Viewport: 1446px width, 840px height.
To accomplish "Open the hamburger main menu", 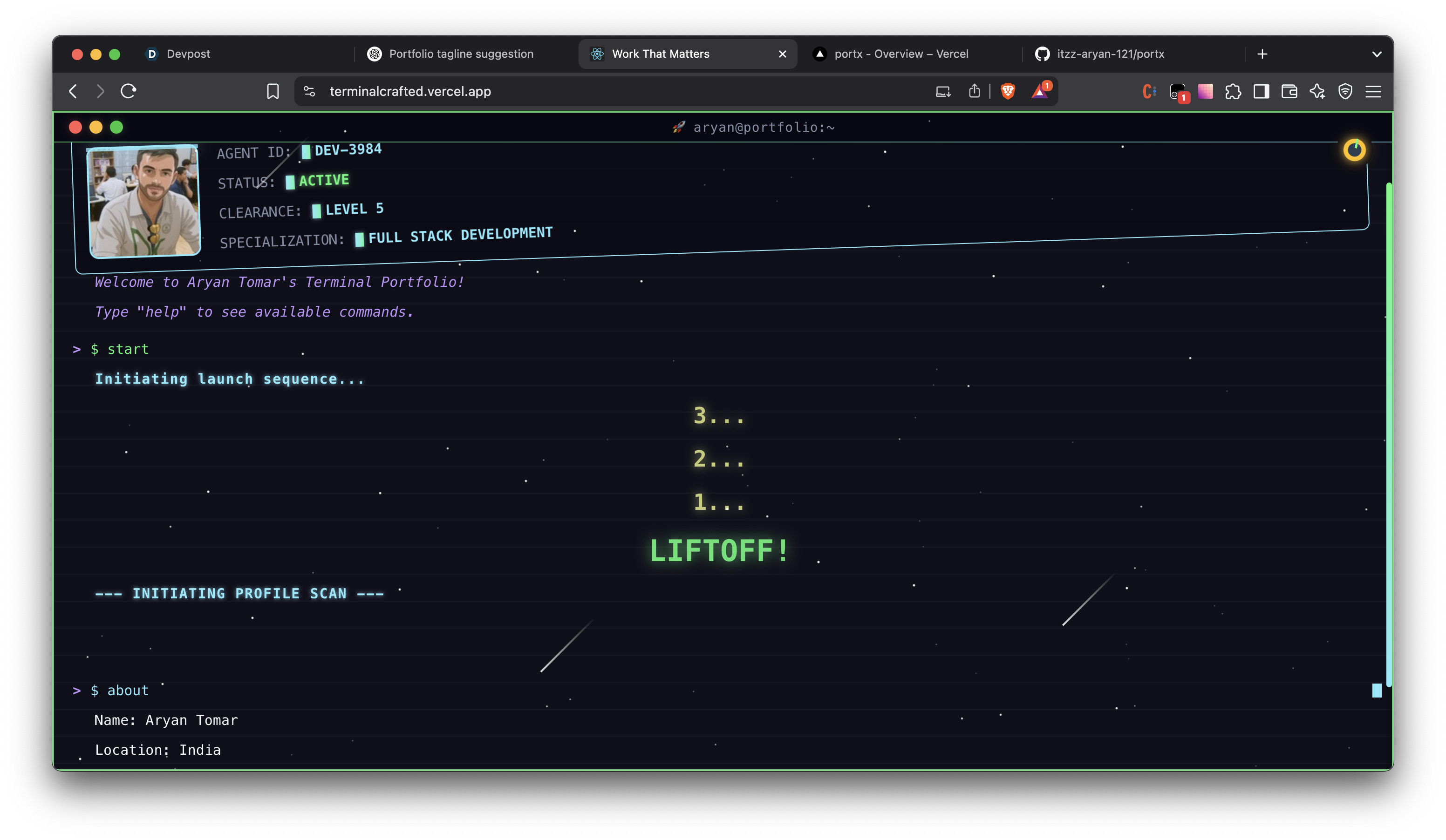I will click(x=1372, y=91).
